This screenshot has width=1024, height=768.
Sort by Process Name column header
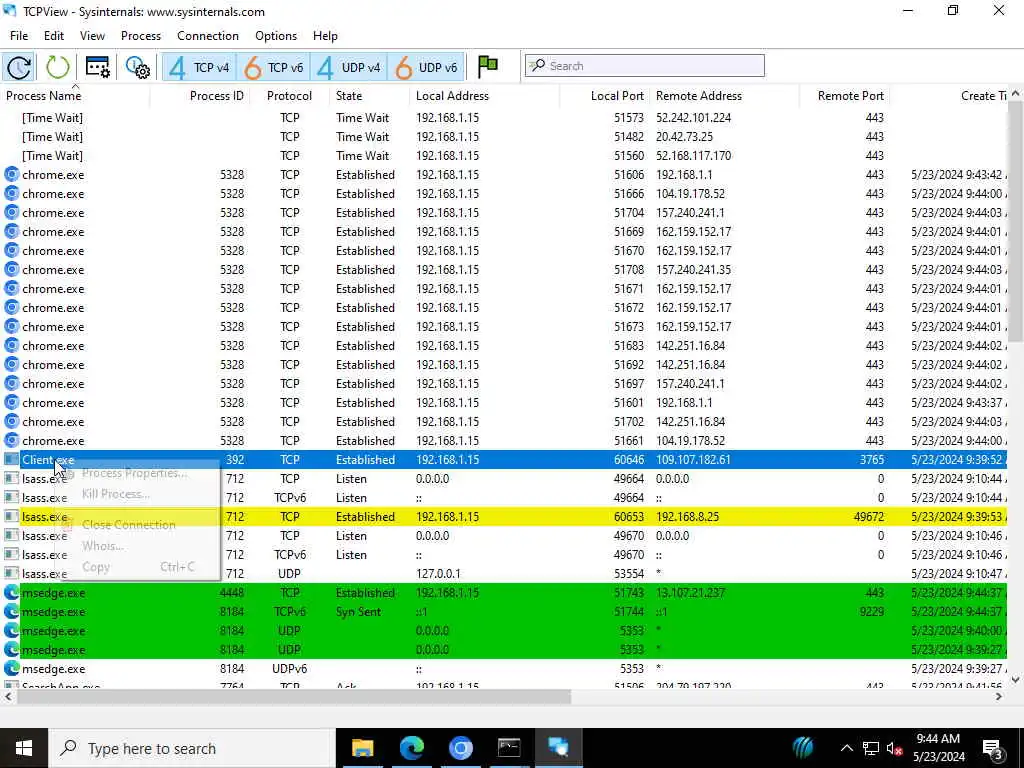76,96
